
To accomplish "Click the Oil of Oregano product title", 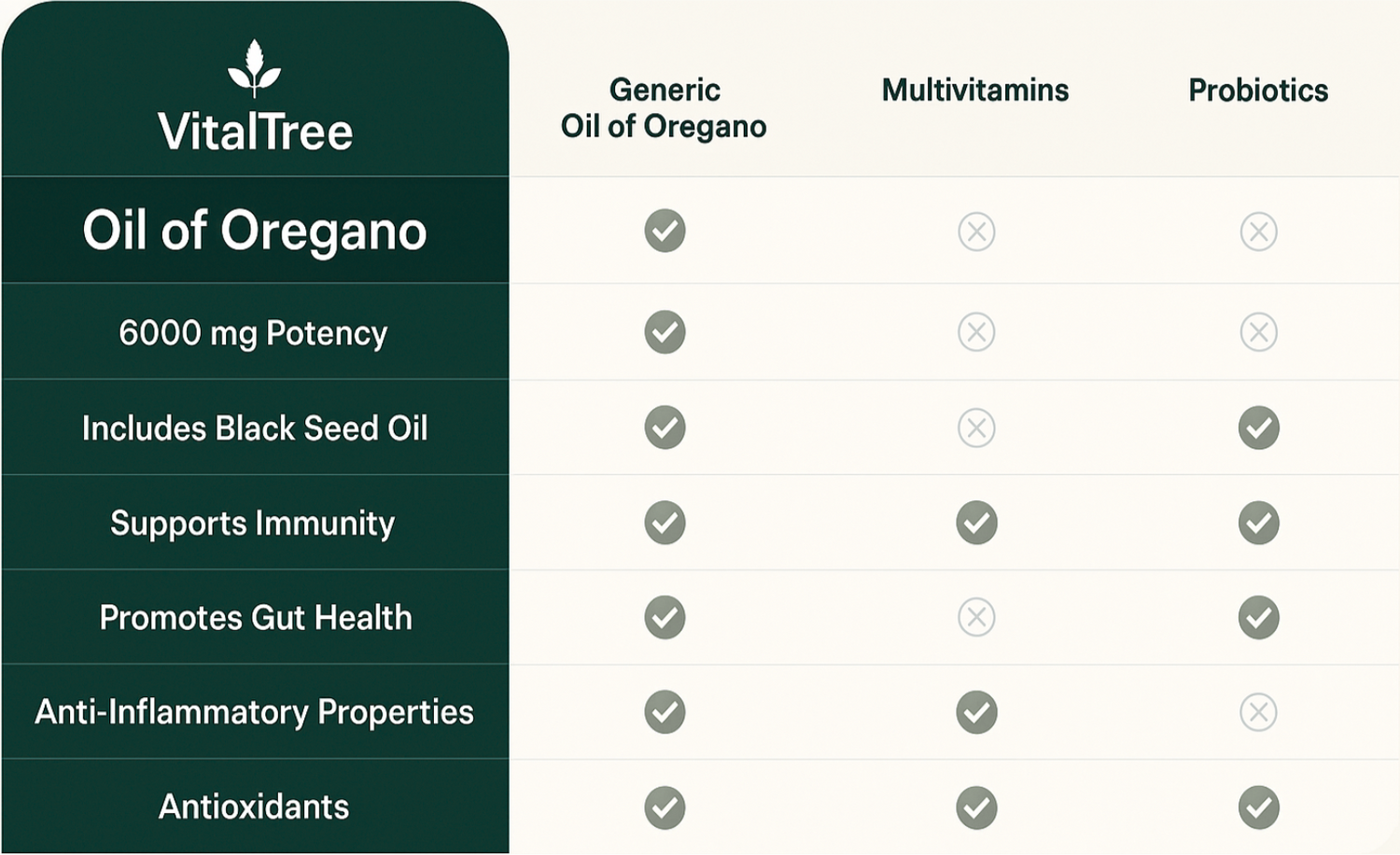I will point(254,231).
